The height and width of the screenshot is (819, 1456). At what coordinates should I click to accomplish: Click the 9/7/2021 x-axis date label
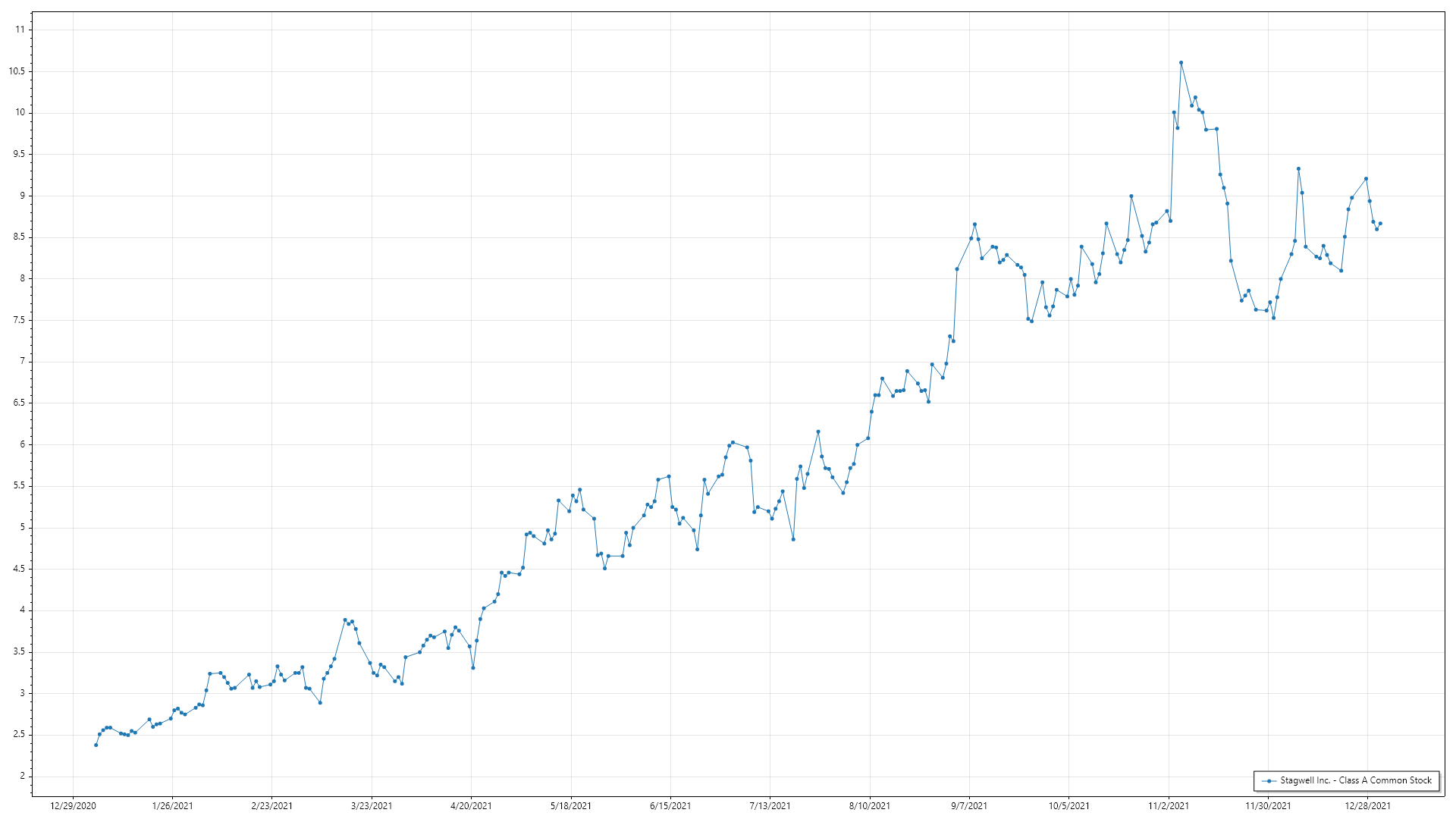(x=969, y=805)
